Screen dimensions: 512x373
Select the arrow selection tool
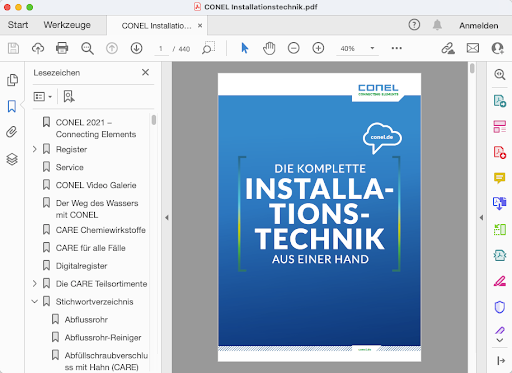click(245, 48)
